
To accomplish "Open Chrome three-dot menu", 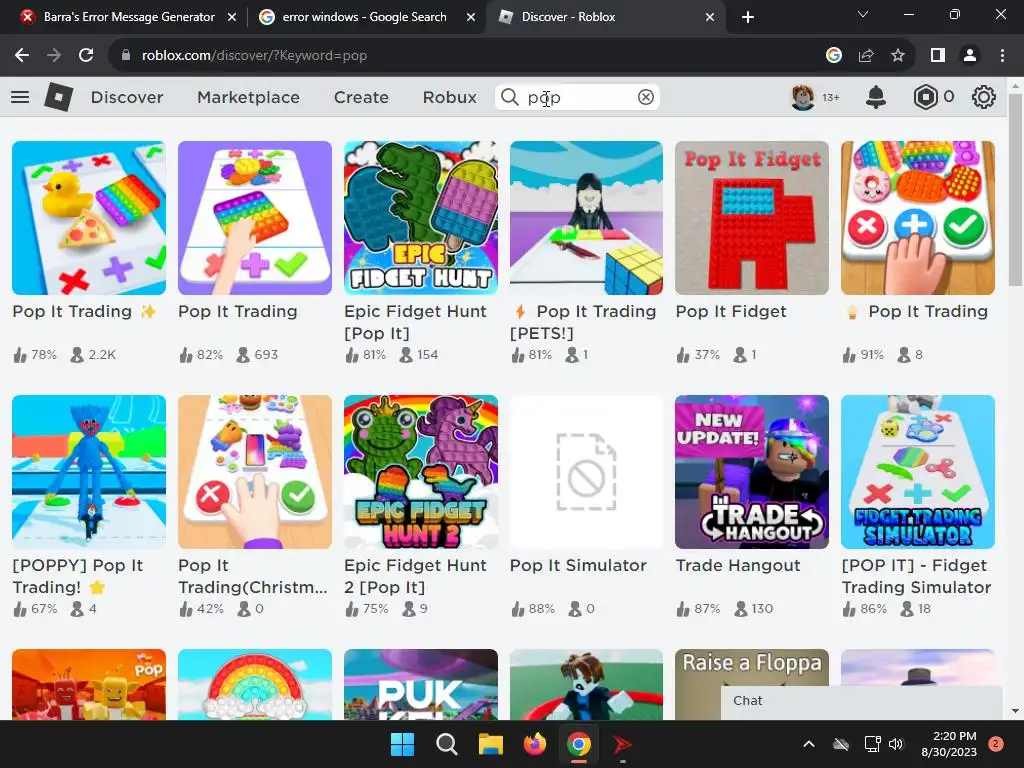I will [1002, 56].
